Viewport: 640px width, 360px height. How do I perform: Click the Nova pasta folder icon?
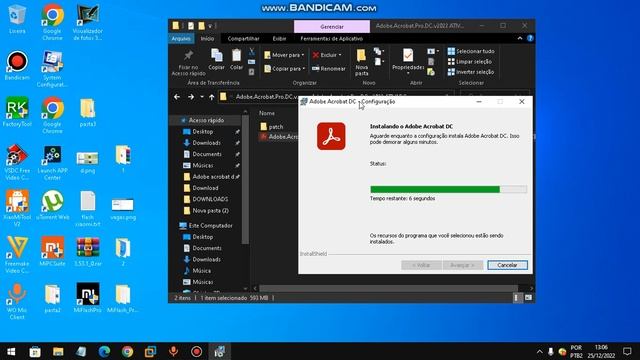[361, 56]
